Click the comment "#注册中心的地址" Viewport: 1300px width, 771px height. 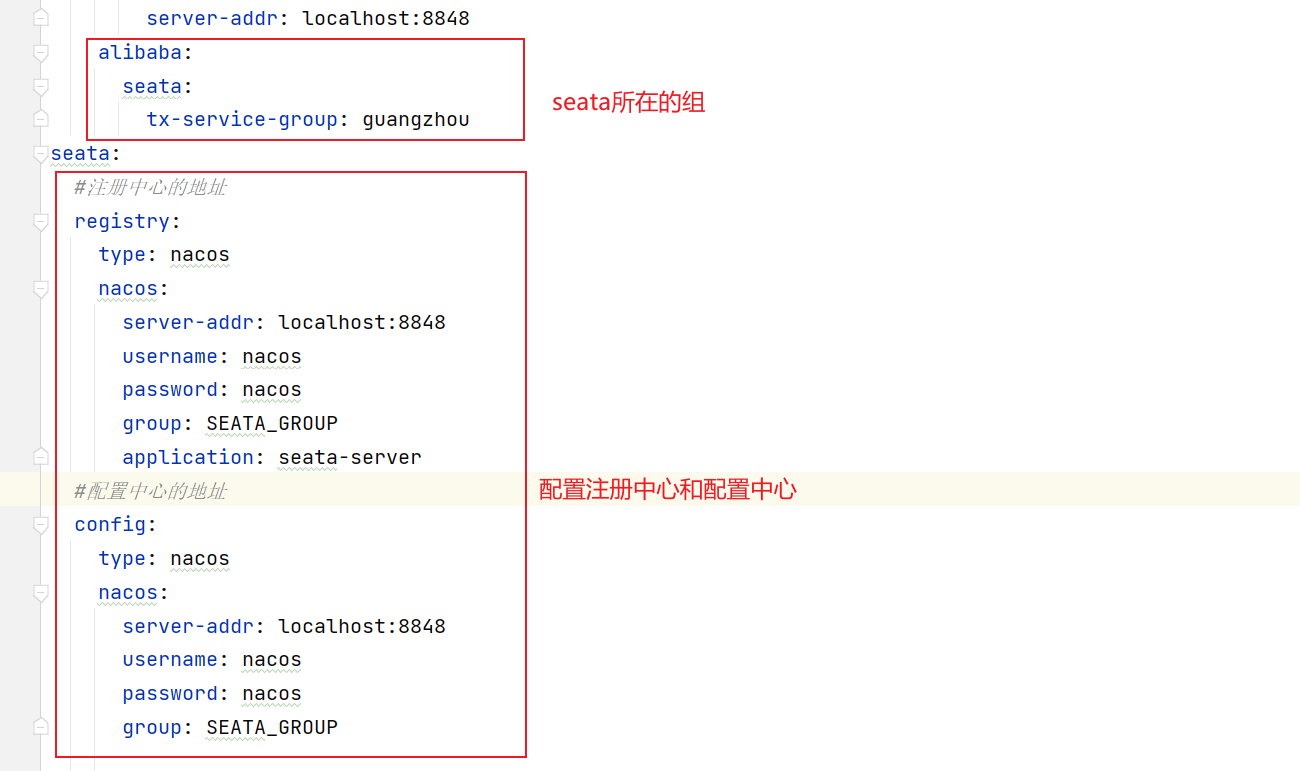click(150, 187)
